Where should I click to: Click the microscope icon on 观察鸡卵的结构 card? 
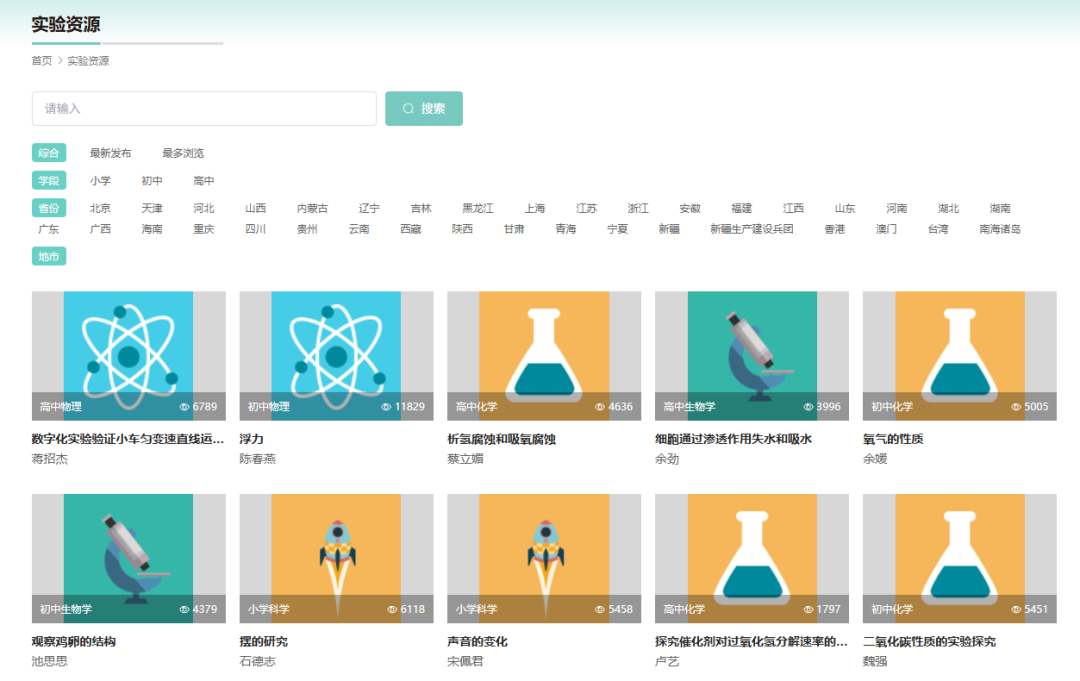click(x=128, y=556)
